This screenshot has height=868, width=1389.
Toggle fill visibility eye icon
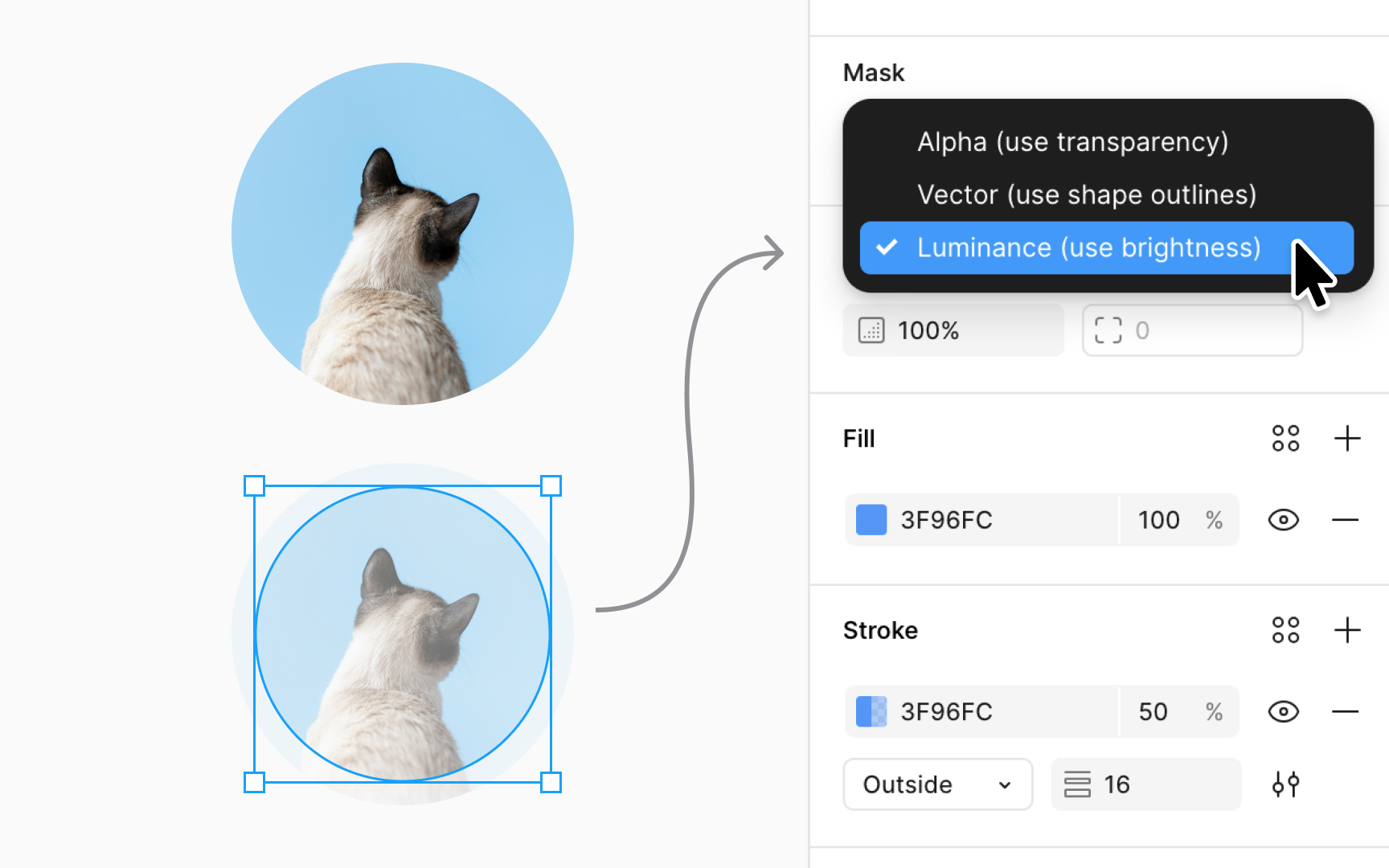tap(1284, 520)
